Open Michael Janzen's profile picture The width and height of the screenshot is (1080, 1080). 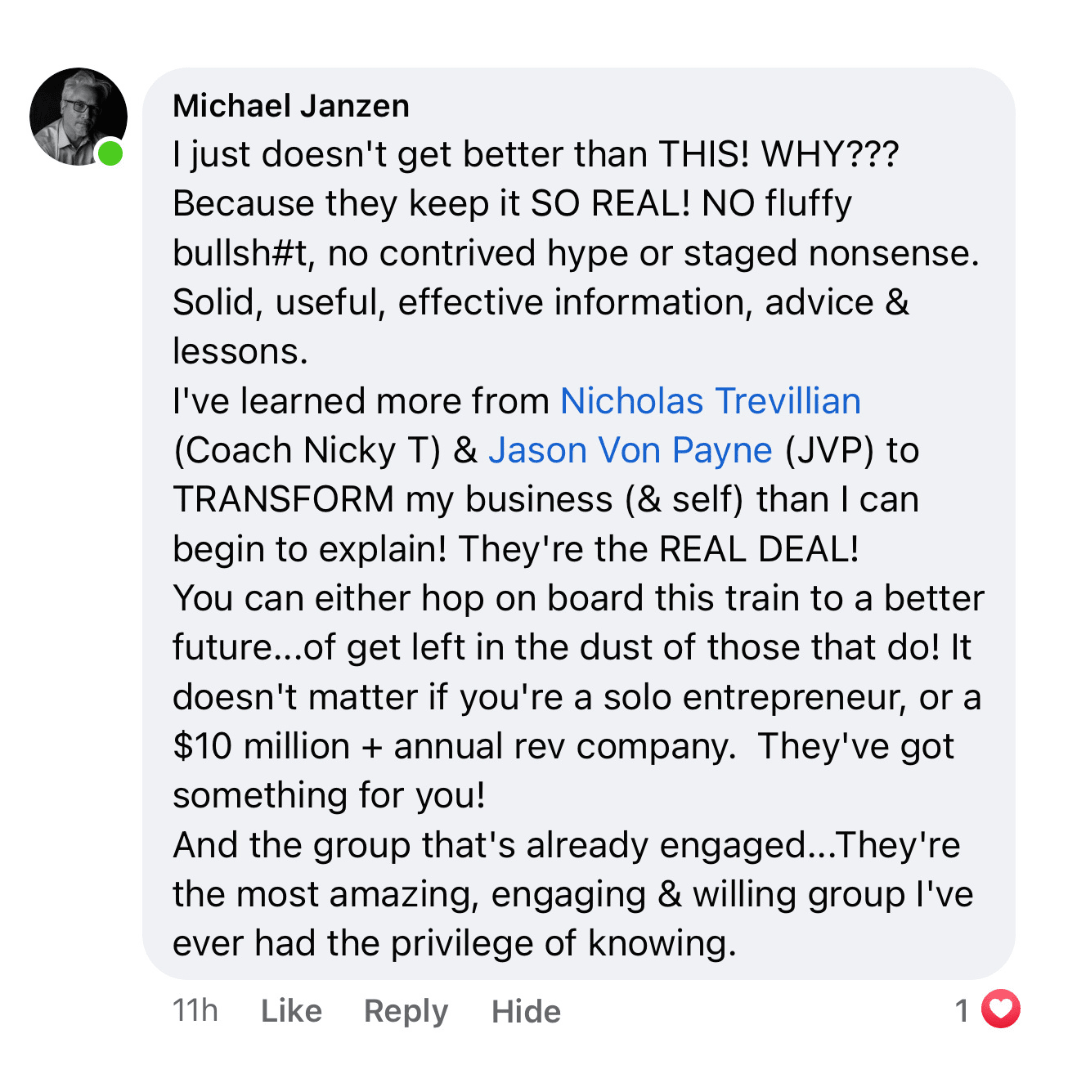pyautogui.click(x=78, y=116)
